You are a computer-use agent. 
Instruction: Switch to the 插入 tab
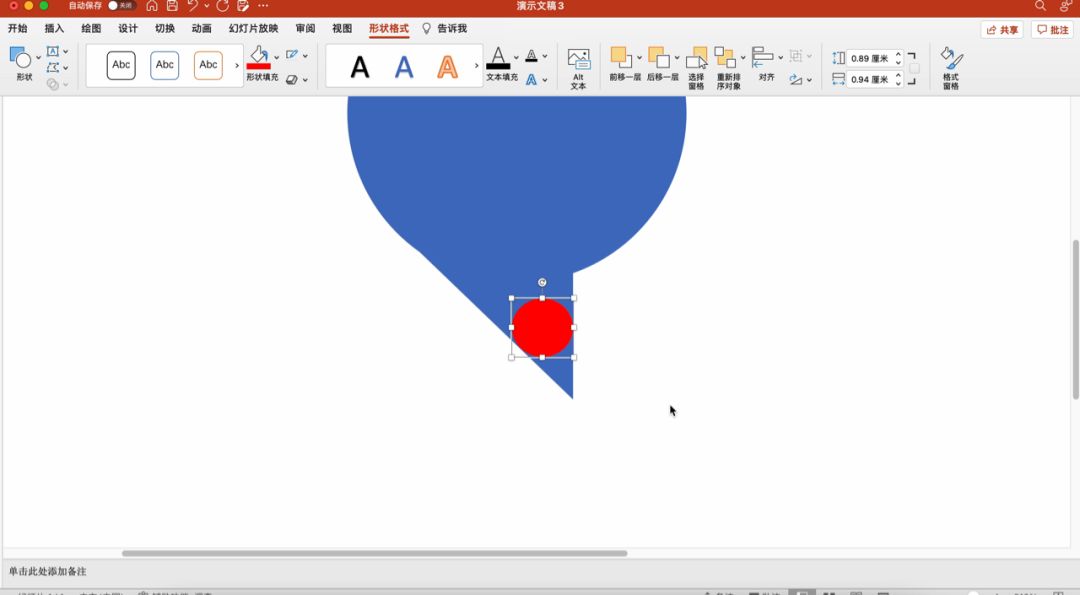coord(54,28)
